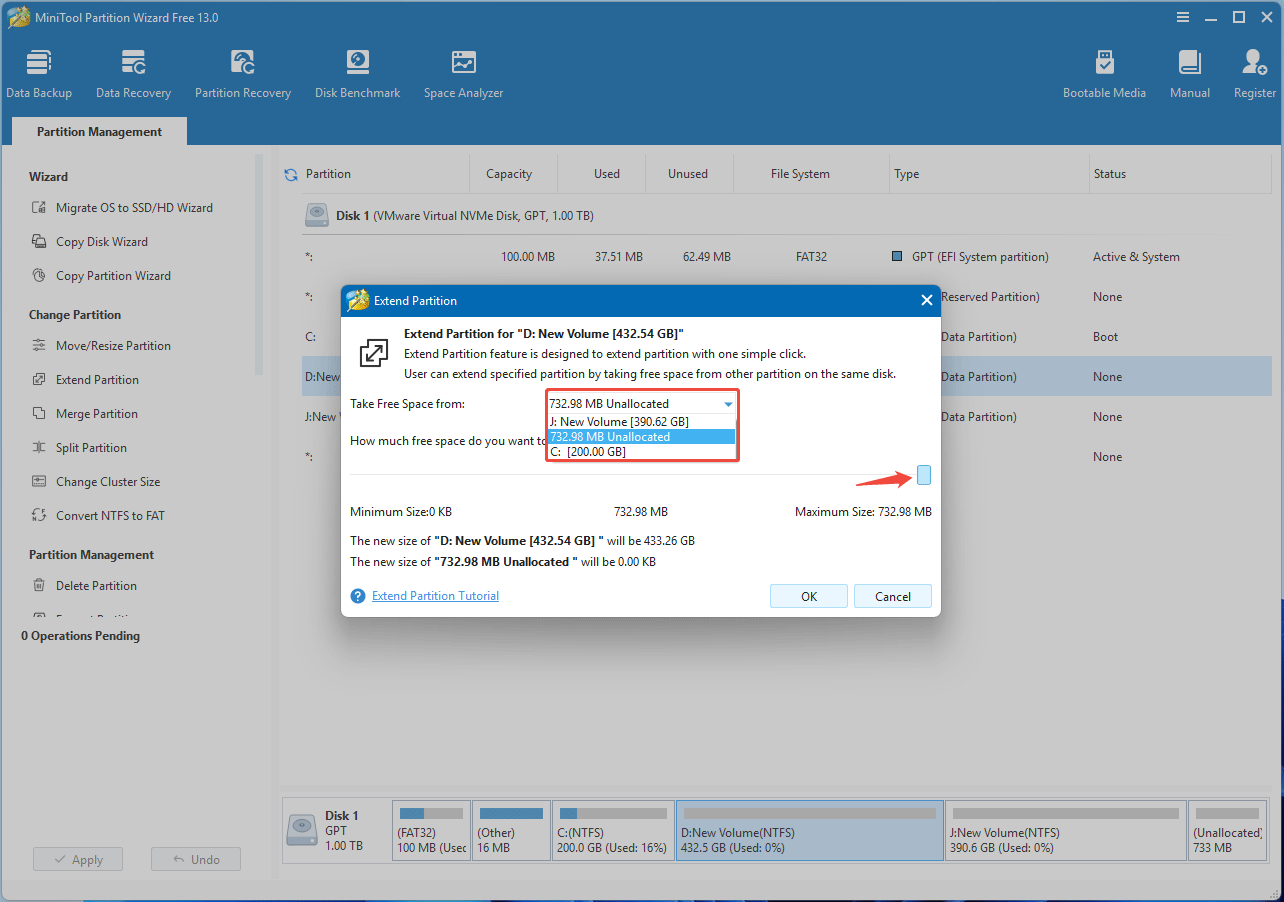1284x902 pixels.
Task: Open the help icon beside Extend Partition Tutorial
Action: [x=358, y=595]
